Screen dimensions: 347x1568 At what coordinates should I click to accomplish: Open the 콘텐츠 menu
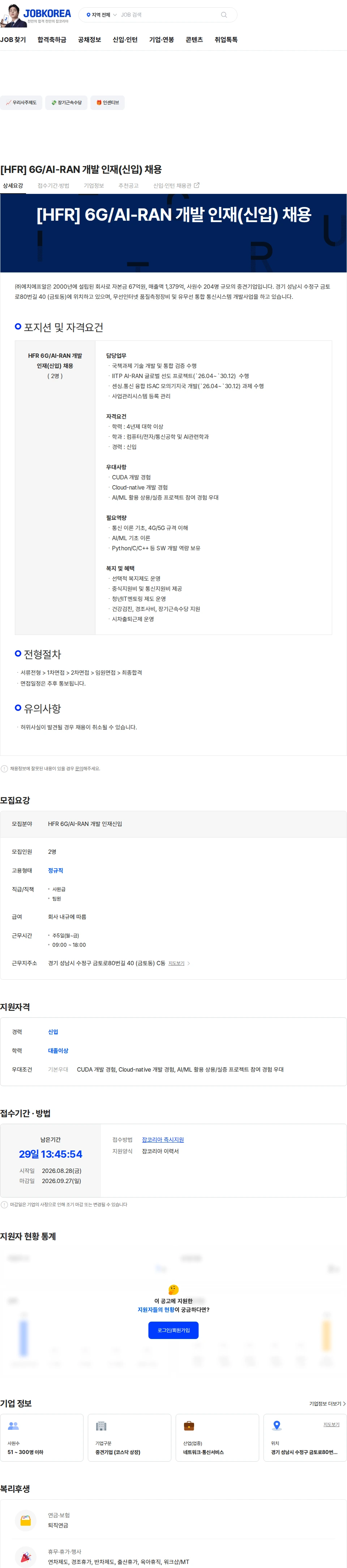194,39
